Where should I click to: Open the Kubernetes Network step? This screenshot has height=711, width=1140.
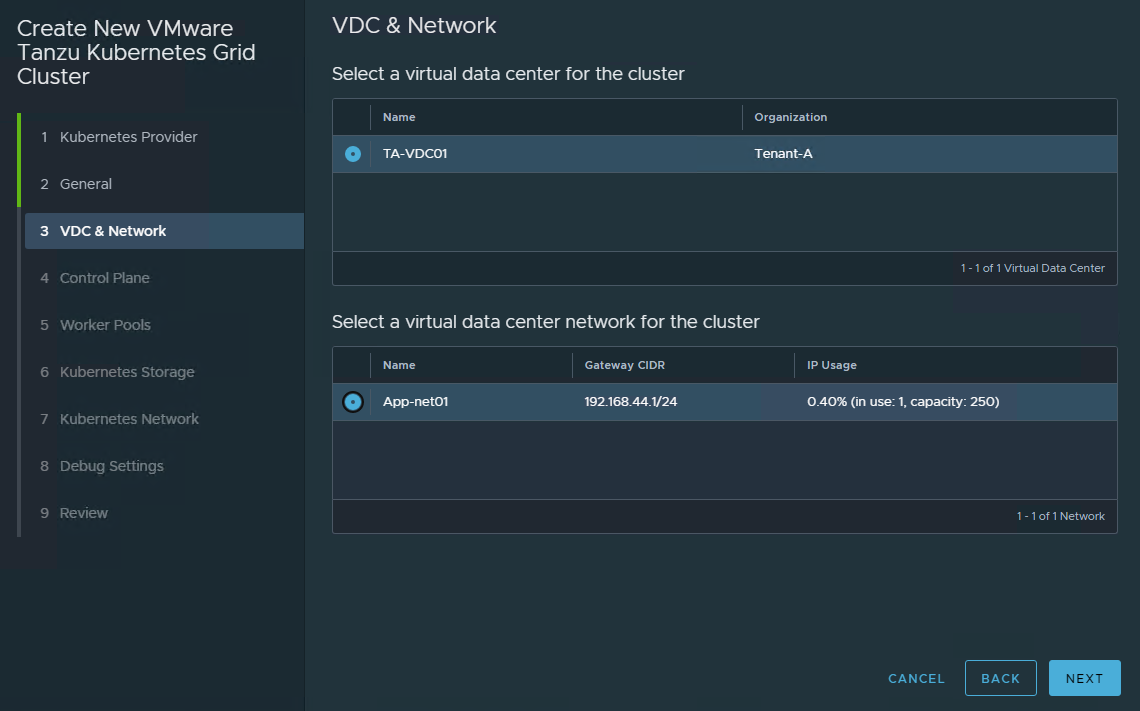click(x=129, y=419)
